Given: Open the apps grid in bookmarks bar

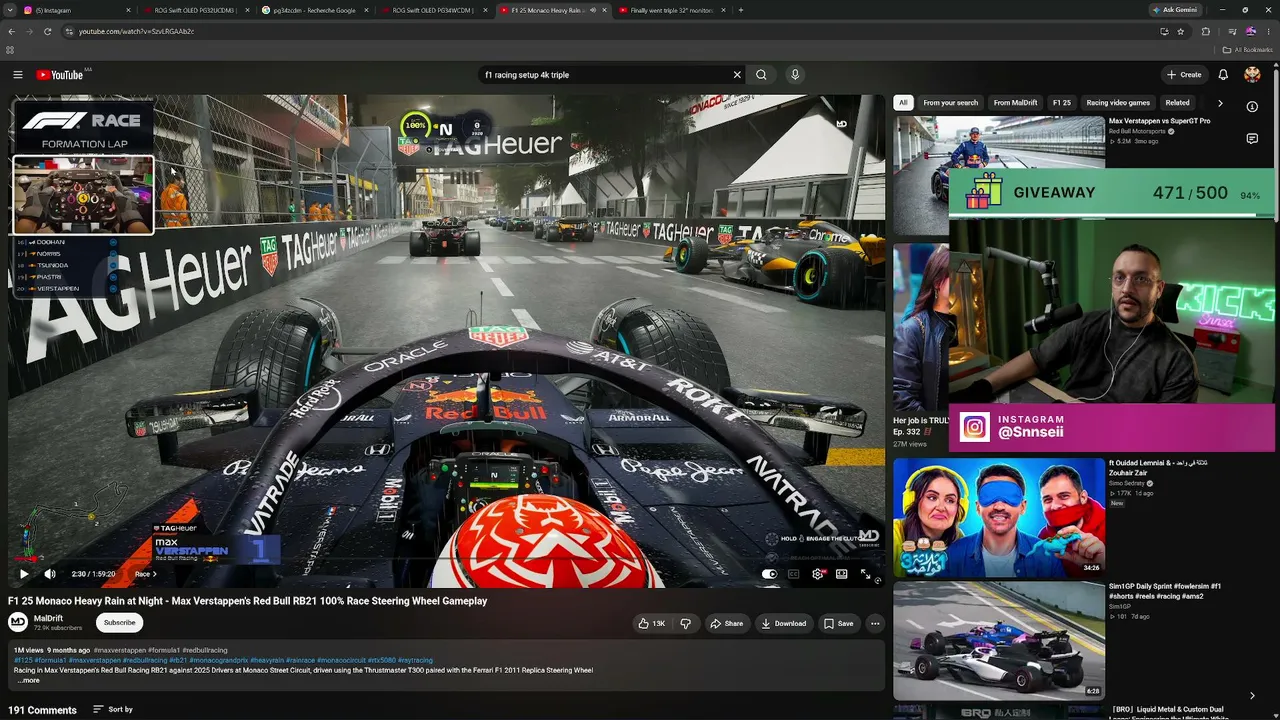Looking at the screenshot, I should click(x=10, y=49).
